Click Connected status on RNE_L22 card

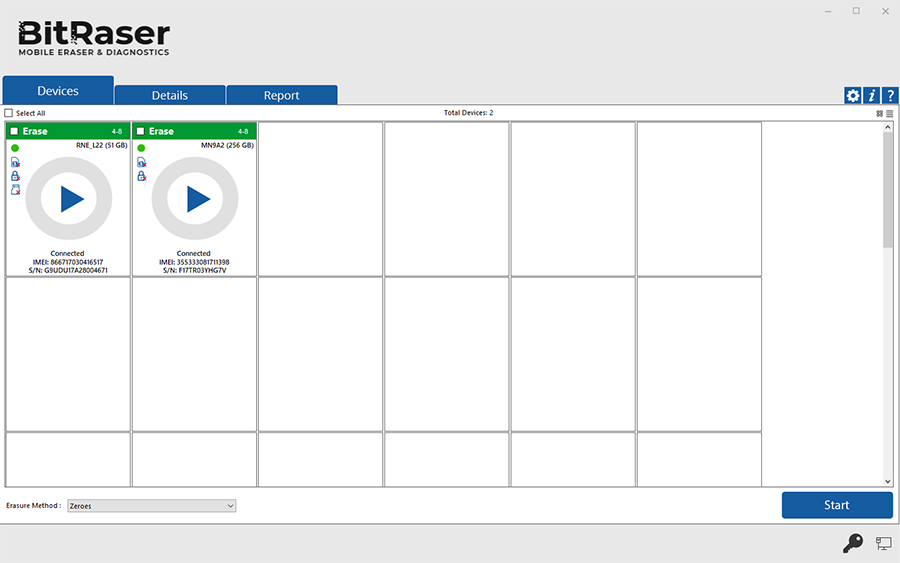pyautogui.click(x=67, y=253)
